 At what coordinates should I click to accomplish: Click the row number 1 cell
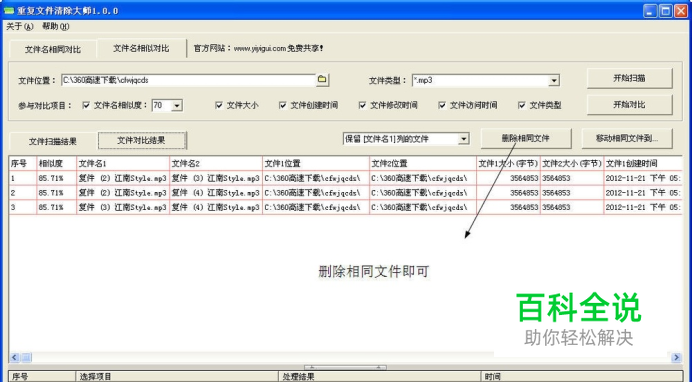pyautogui.click(x=23, y=178)
